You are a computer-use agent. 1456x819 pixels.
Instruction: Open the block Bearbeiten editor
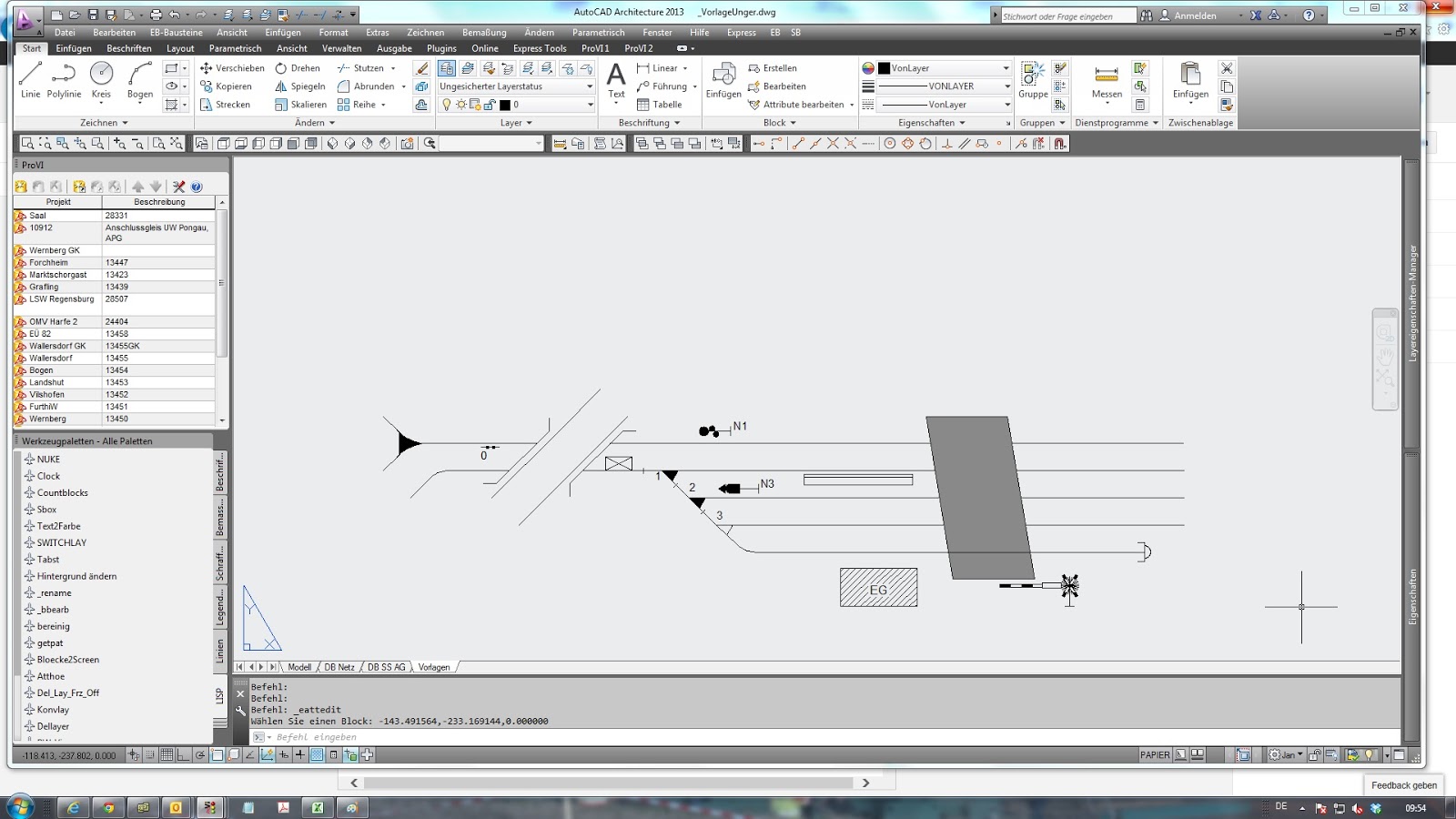[x=777, y=86]
